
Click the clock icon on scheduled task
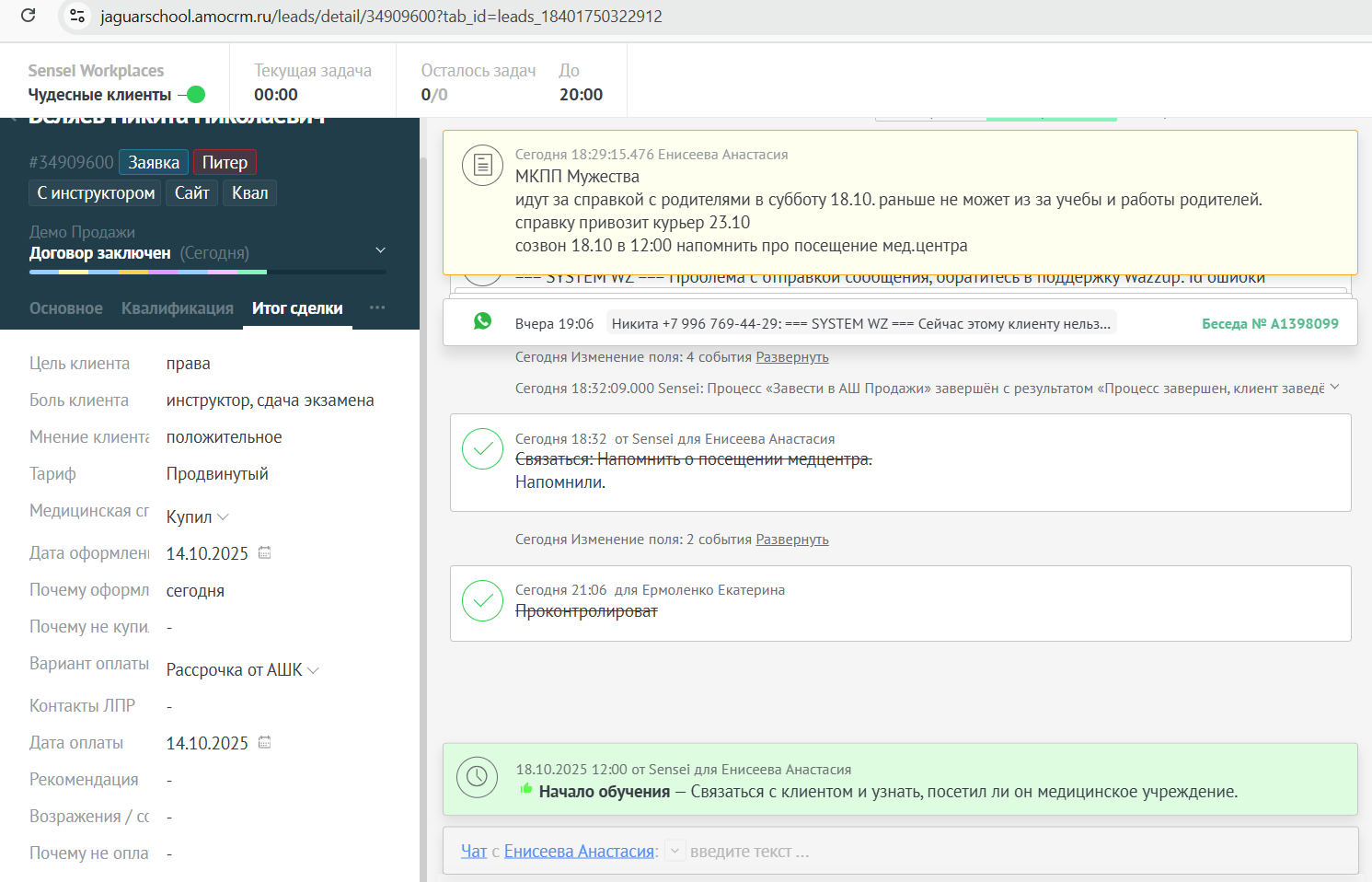tap(477, 777)
